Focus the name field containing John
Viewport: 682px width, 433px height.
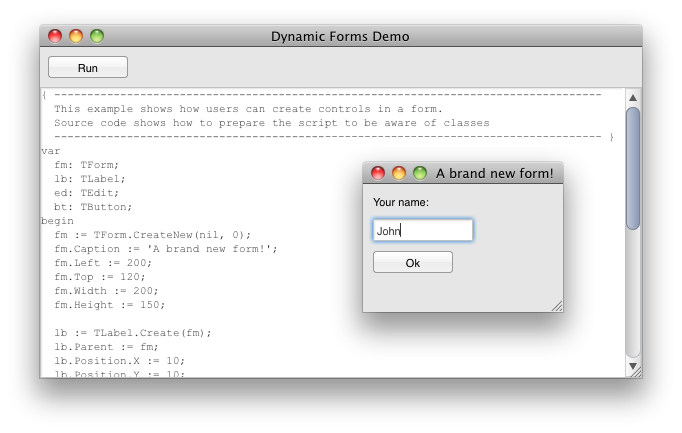point(422,230)
